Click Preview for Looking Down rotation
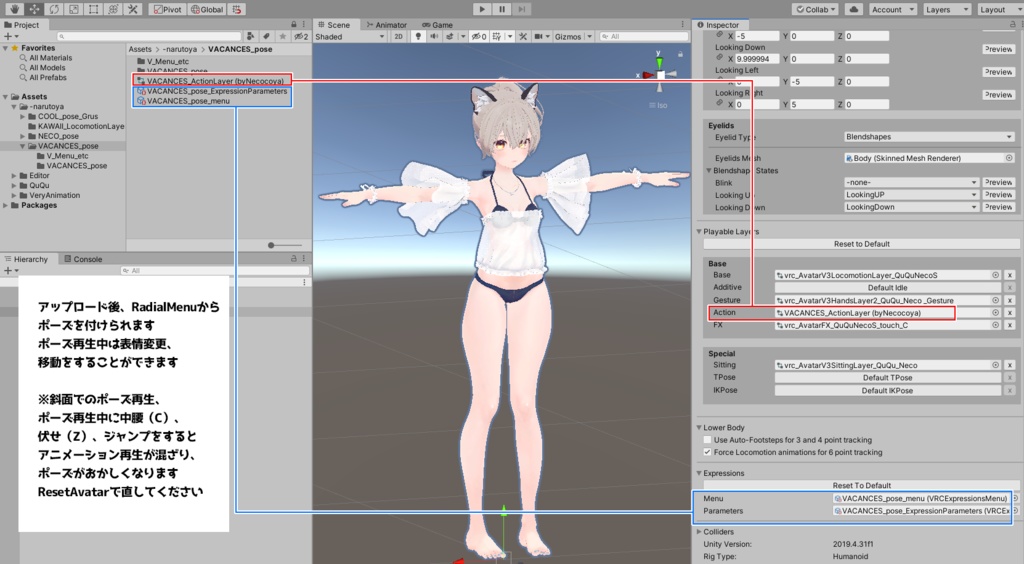The width and height of the screenshot is (1024, 564). pyautogui.click(x=999, y=49)
